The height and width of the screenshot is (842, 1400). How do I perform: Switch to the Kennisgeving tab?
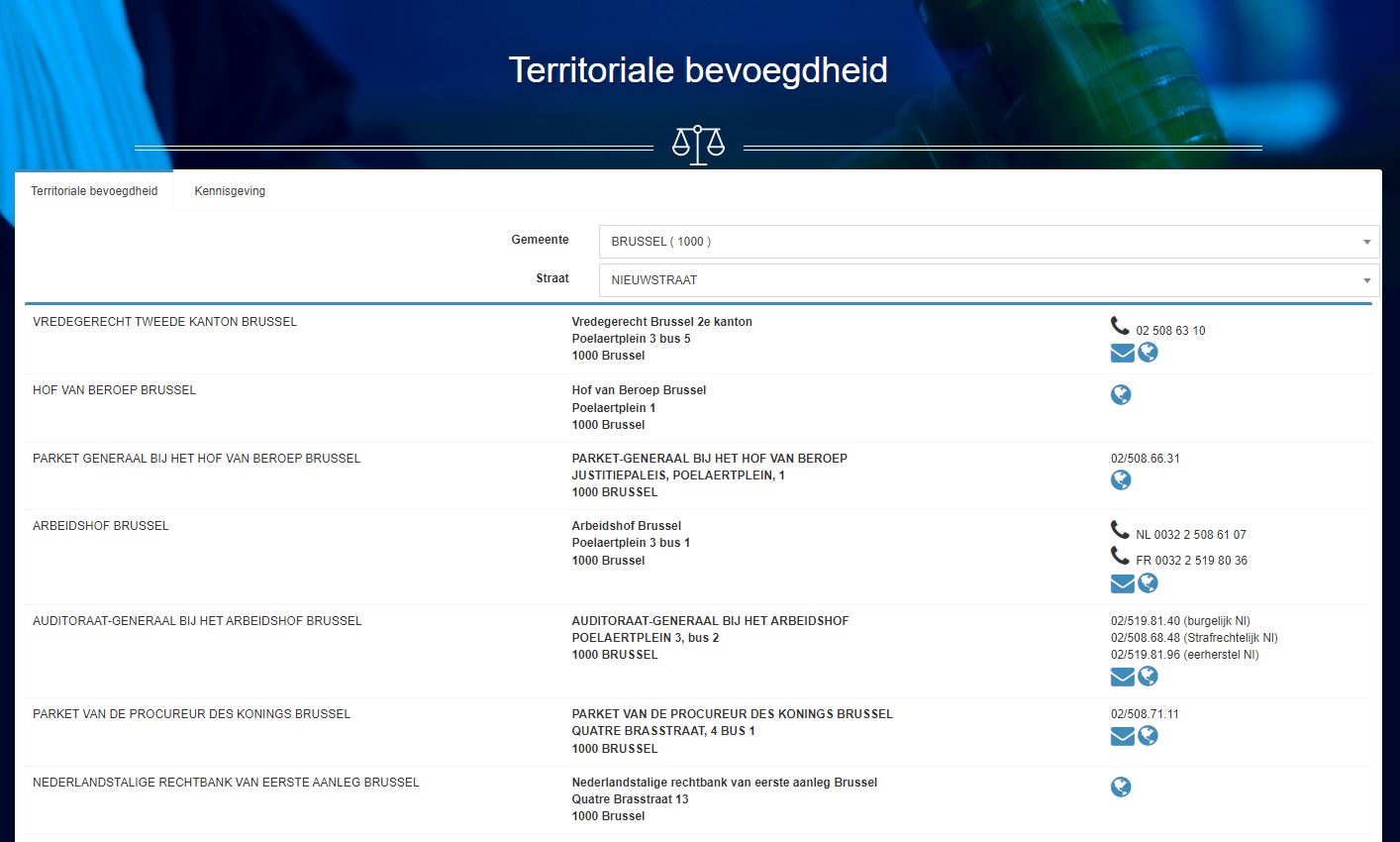(x=230, y=191)
